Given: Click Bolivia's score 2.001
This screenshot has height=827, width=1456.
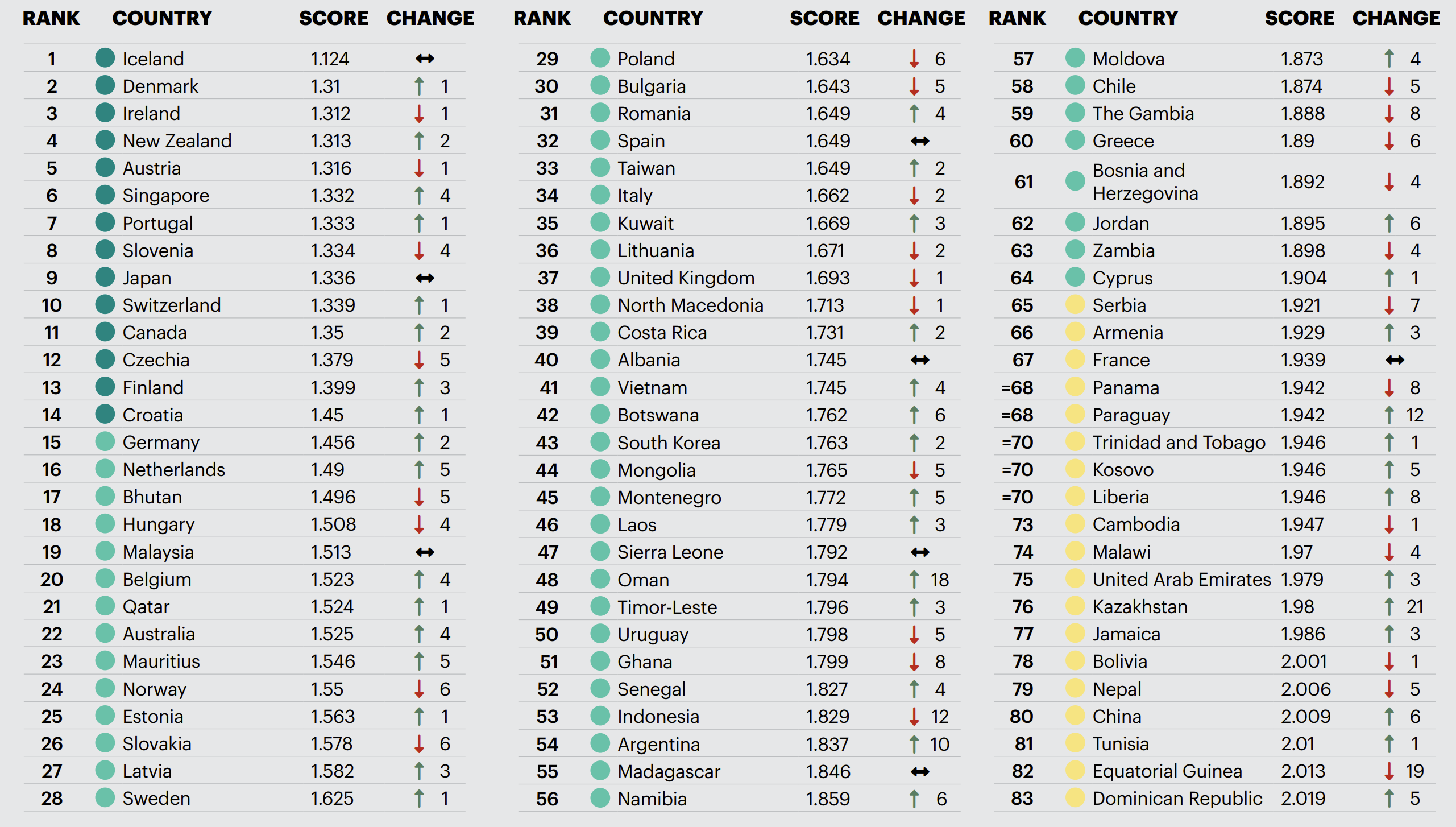Looking at the screenshot, I should point(1304,661).
